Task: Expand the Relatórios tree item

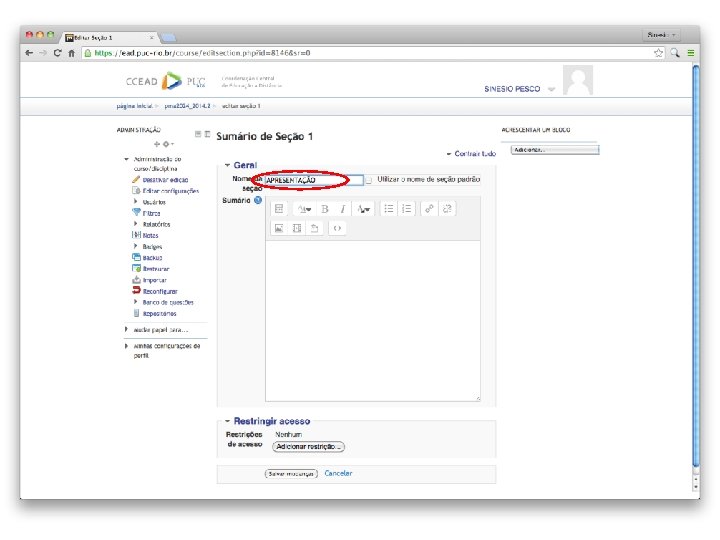Action: pyautogui.click(x=135, y=224)
